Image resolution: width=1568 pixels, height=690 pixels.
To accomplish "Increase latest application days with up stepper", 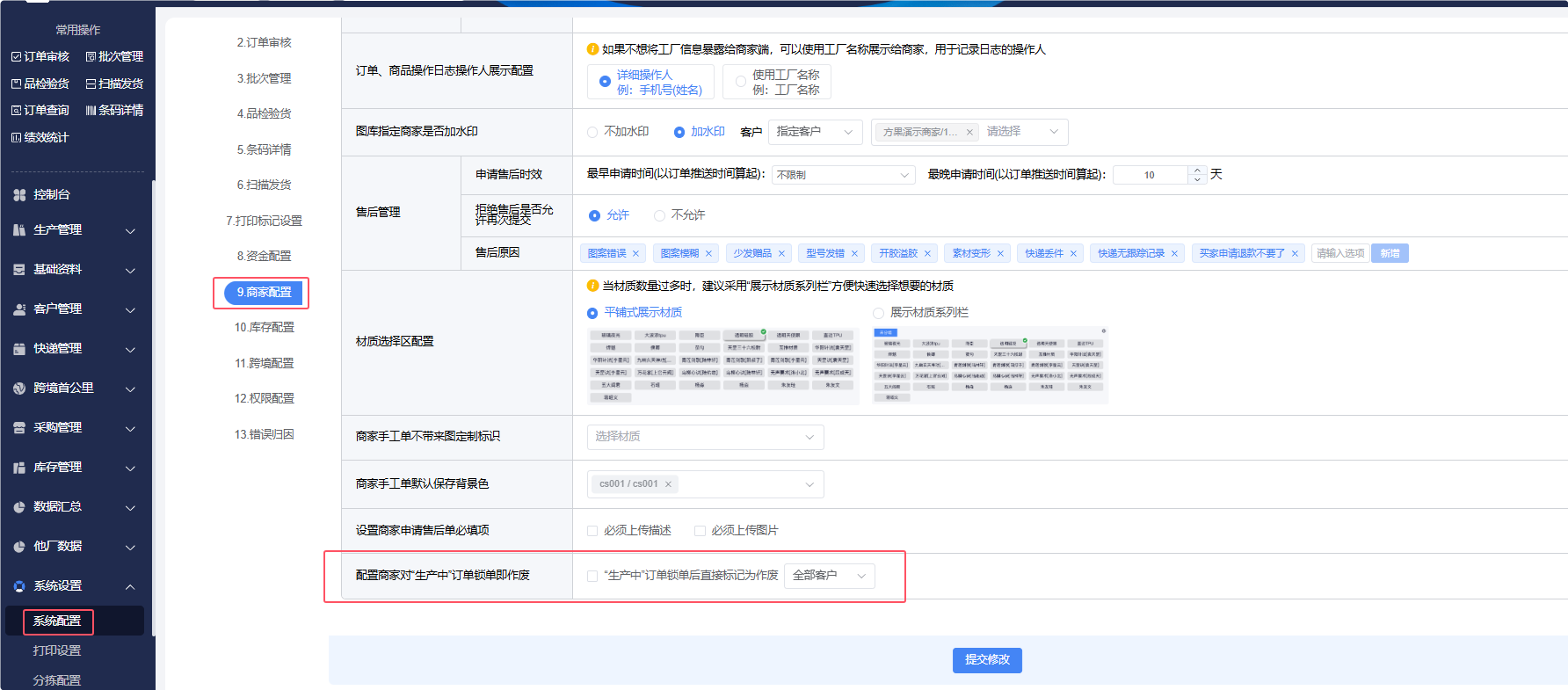I will point(1196,171).
